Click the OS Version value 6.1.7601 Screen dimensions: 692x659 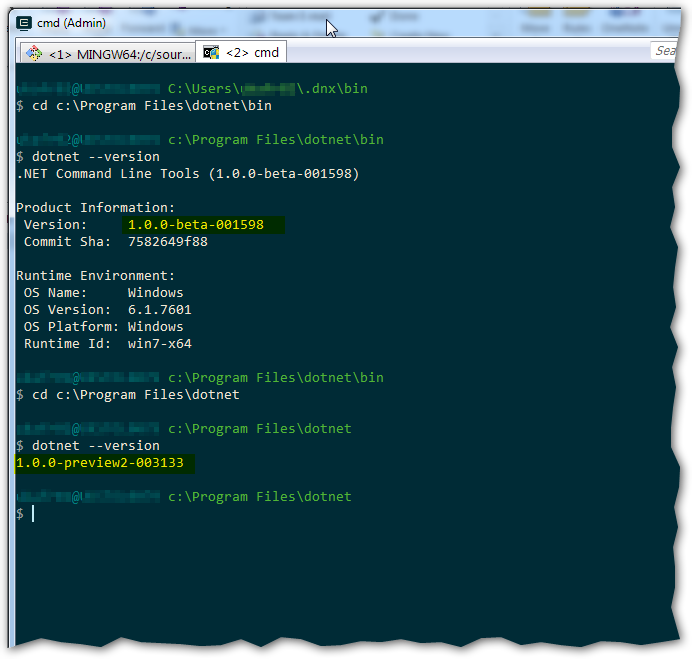[x=159, y=310]
